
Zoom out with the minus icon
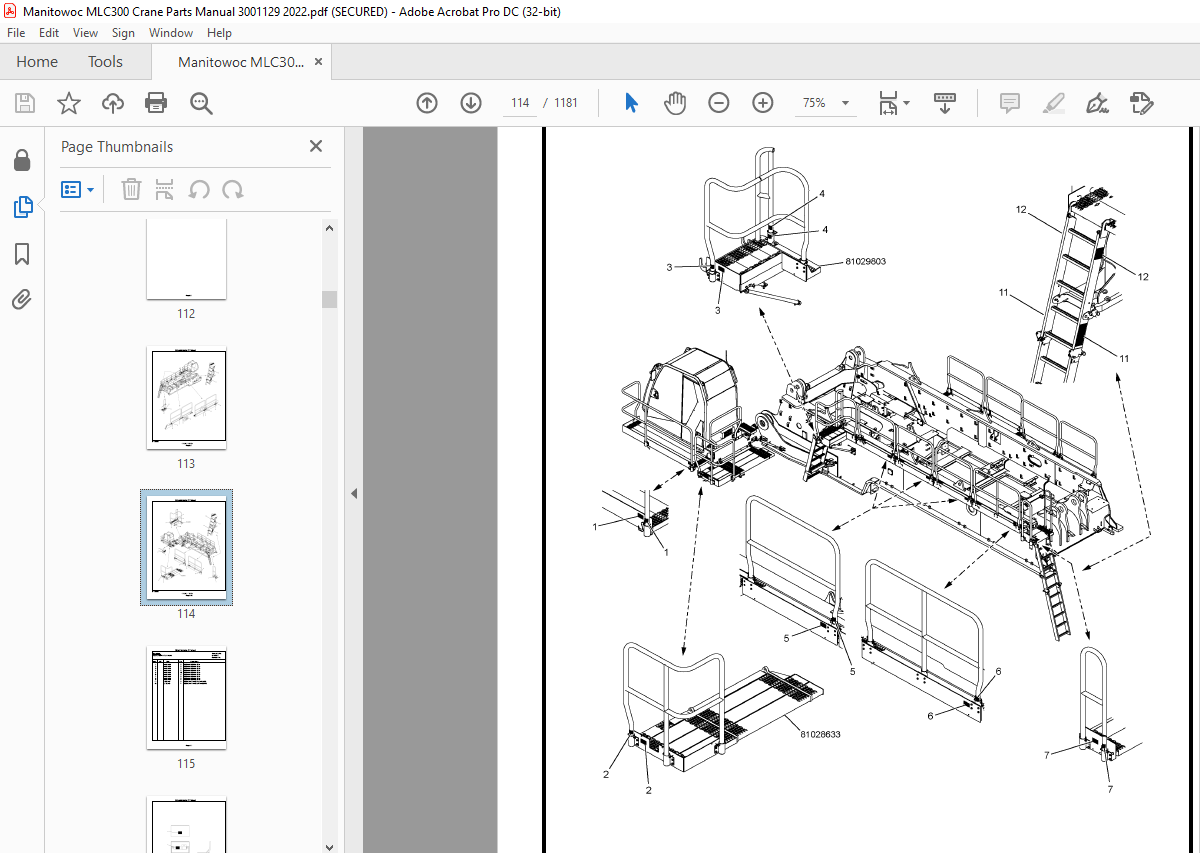(x=719, y=103)
